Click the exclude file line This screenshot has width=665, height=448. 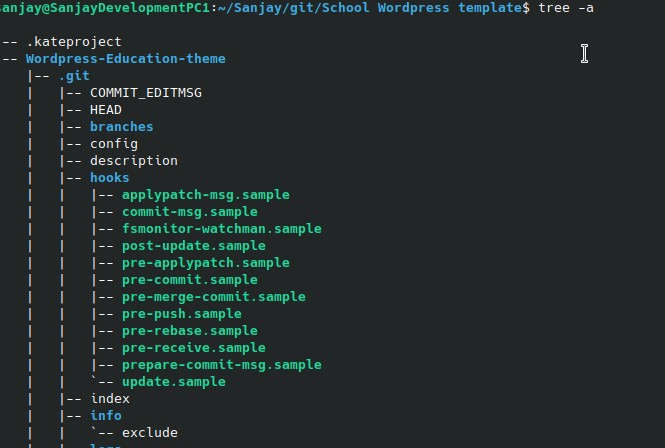(x=150, y=433)
